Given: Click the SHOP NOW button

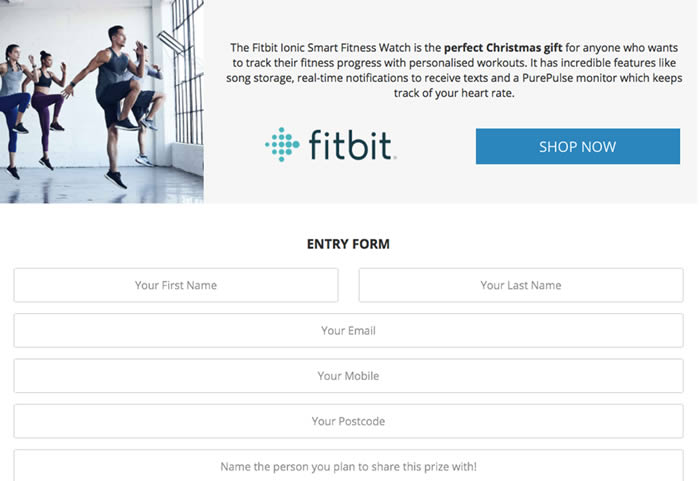Looking at the screenshot, I should [578, 146].
